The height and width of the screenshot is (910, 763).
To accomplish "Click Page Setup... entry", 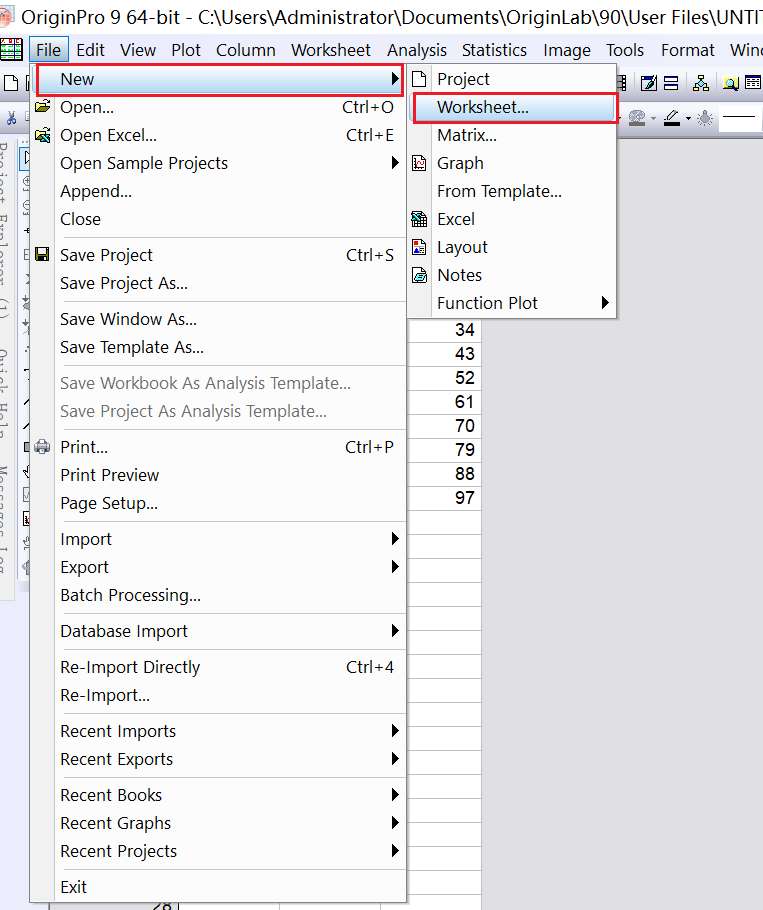I will tap(218, 503).
